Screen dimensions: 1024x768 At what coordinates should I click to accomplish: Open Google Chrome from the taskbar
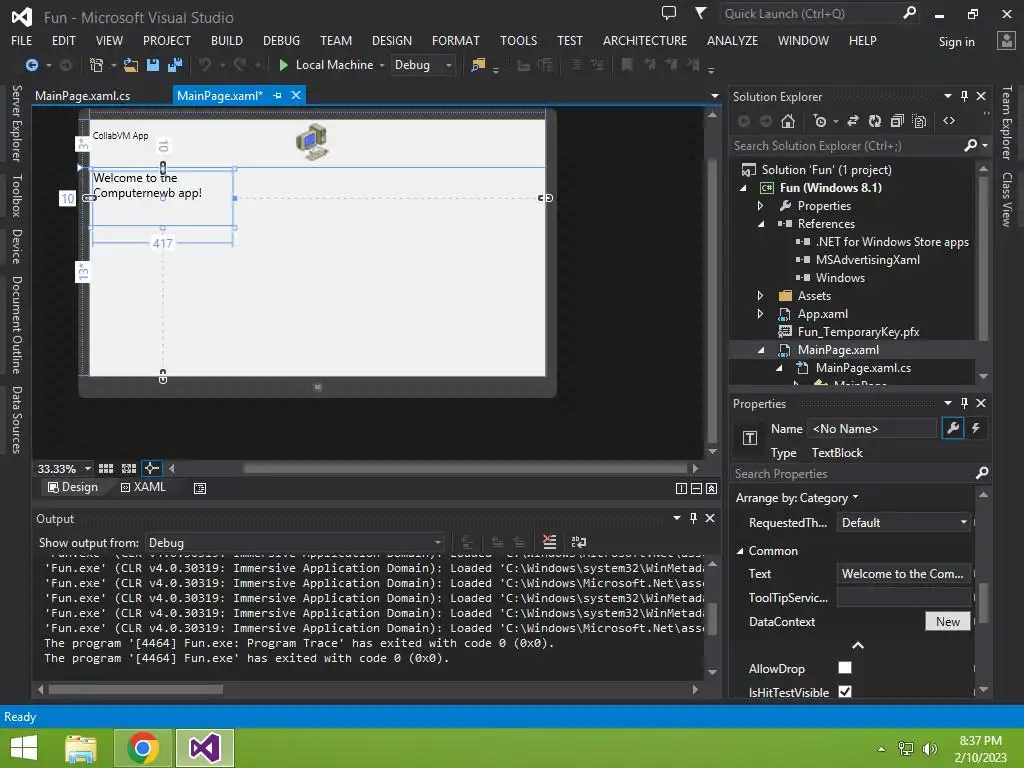143,748
